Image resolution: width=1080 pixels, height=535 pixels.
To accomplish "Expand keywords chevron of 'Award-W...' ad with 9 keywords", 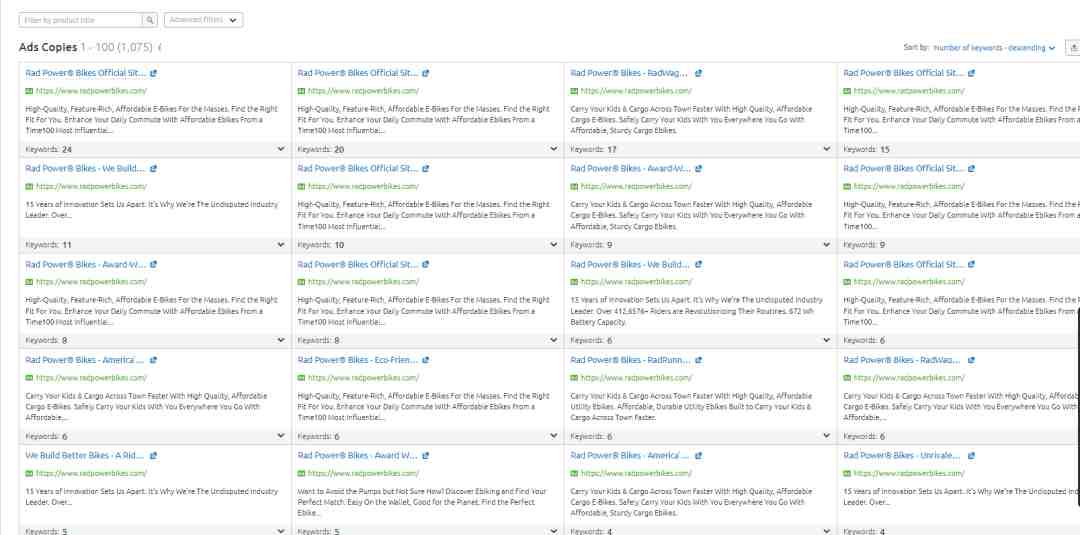I will (x=826, y=244).
